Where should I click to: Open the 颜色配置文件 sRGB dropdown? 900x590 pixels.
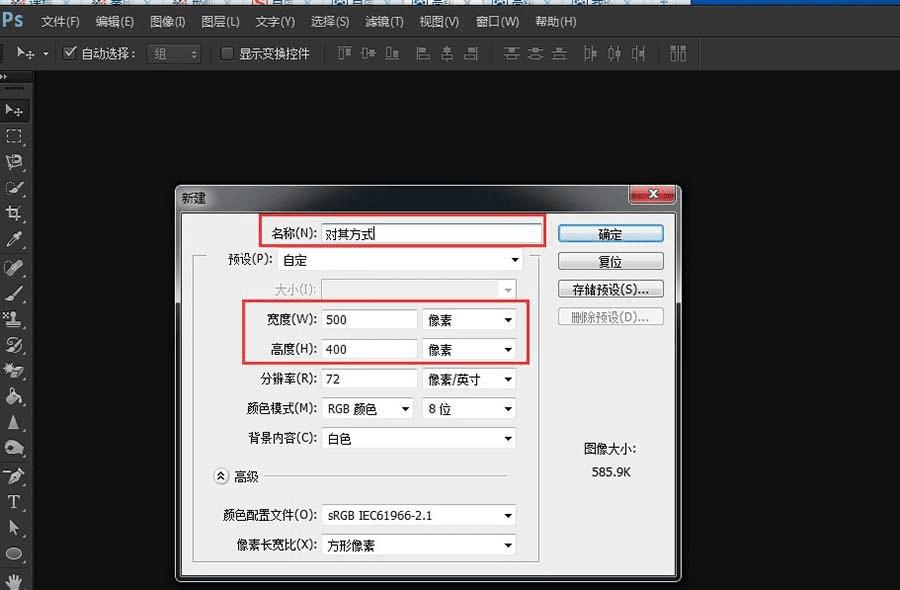[x=418, y=515]
